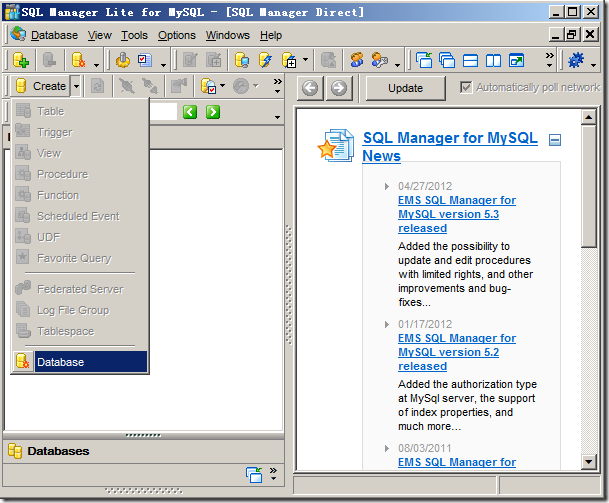Click the users-with-key Grant Manager icon
609x503 pixels.
379,60
